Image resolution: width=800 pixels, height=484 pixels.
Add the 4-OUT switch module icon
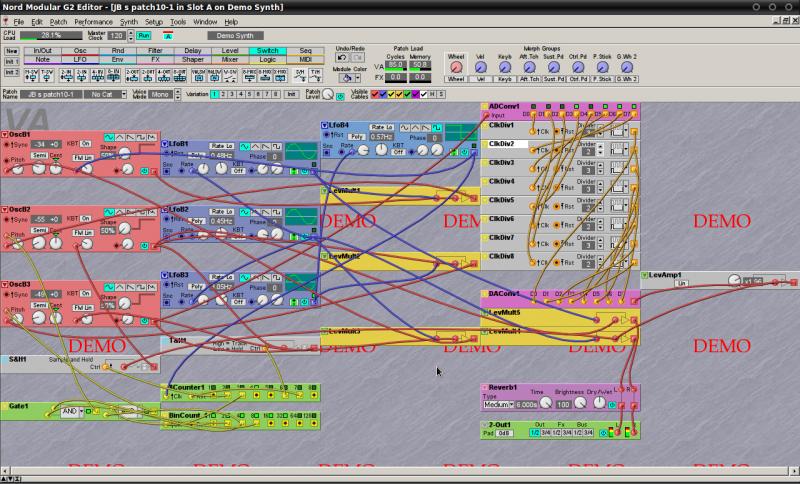click(x=164, y=75)
